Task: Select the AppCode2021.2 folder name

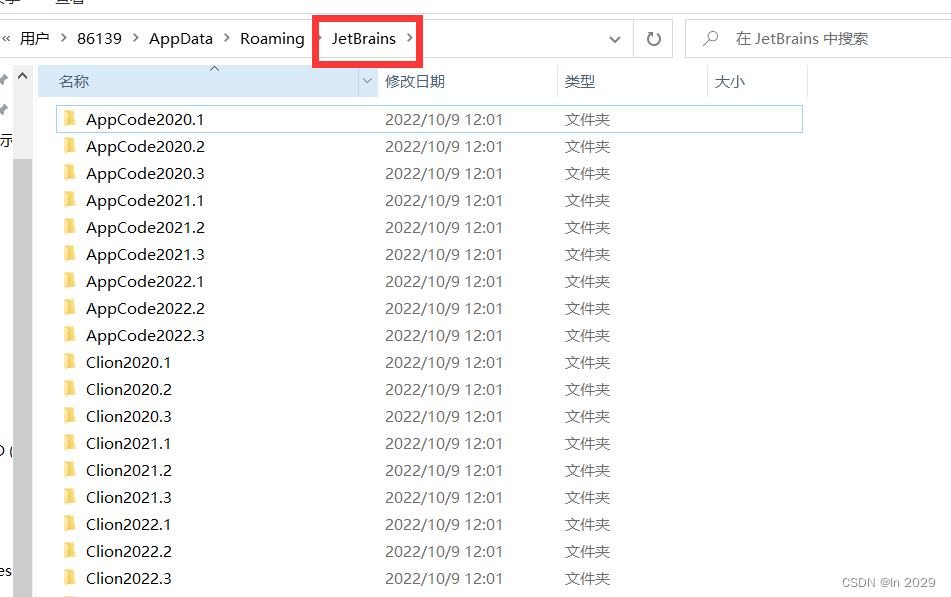Action: [x=146, y=228]
